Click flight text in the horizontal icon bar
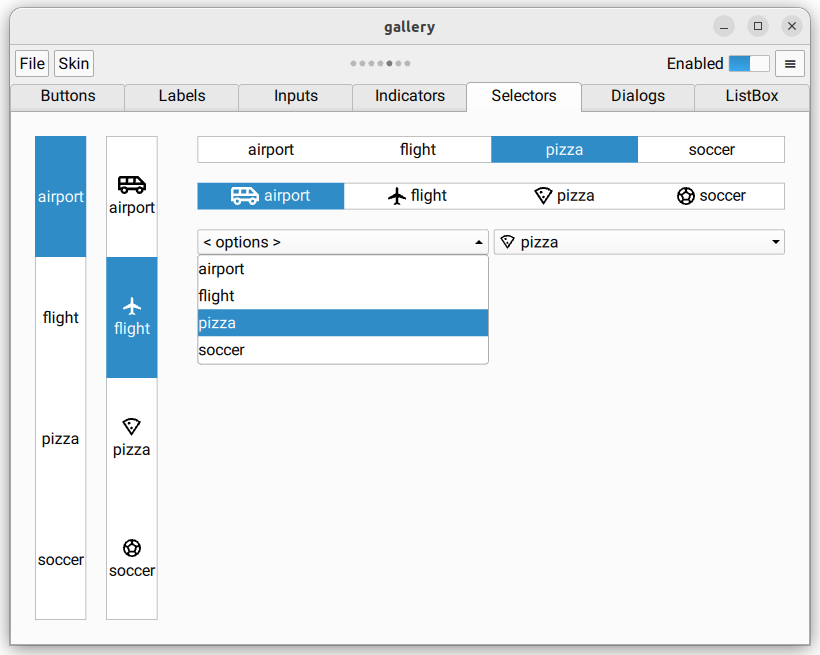 click(429, 196)
